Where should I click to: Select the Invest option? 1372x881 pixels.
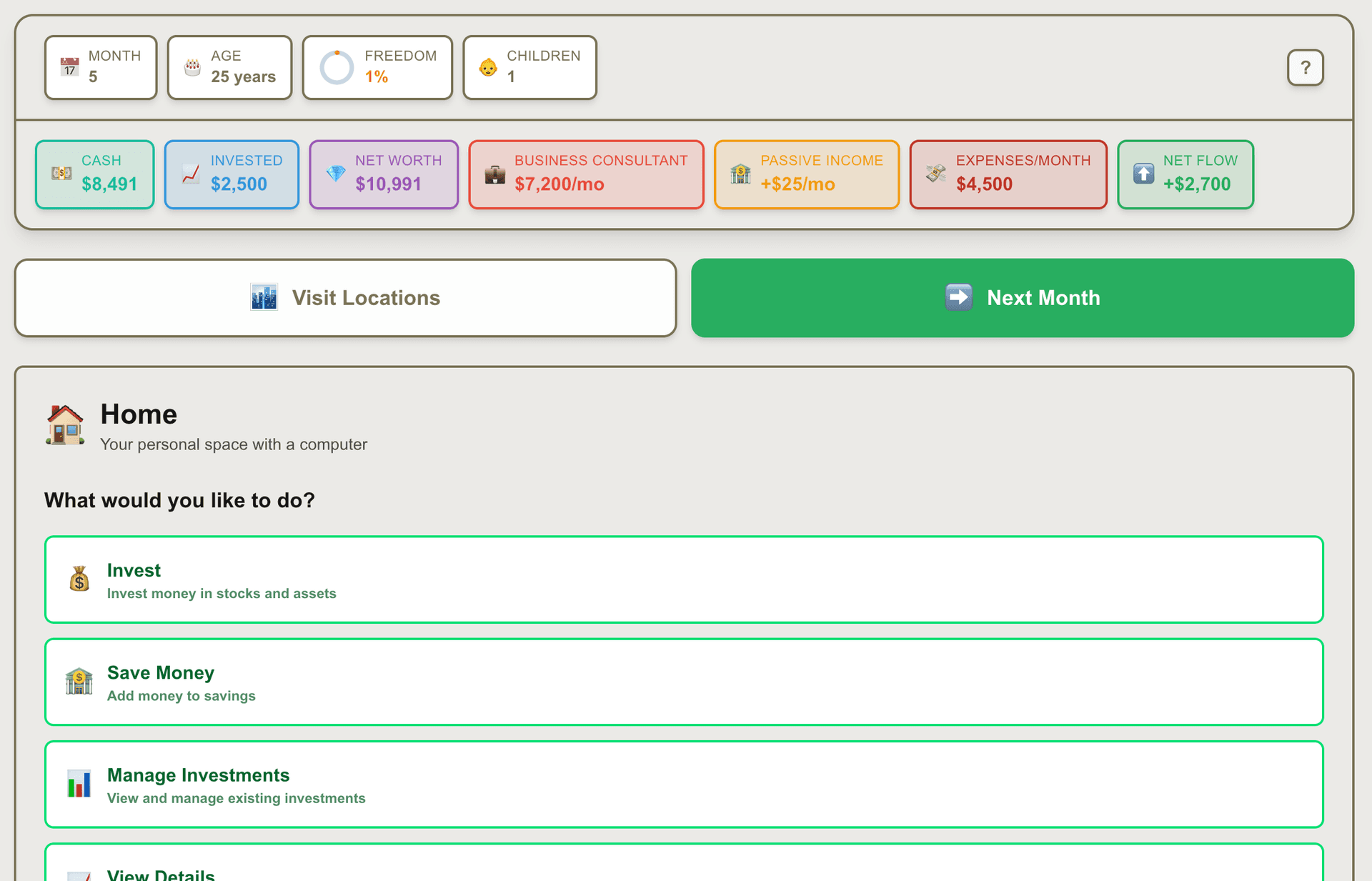683,579
